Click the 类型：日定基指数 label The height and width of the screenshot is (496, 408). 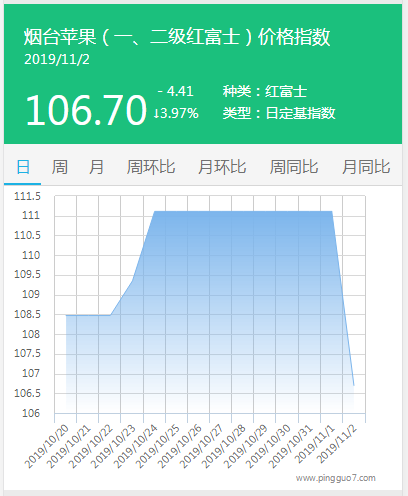pos(279,113)
